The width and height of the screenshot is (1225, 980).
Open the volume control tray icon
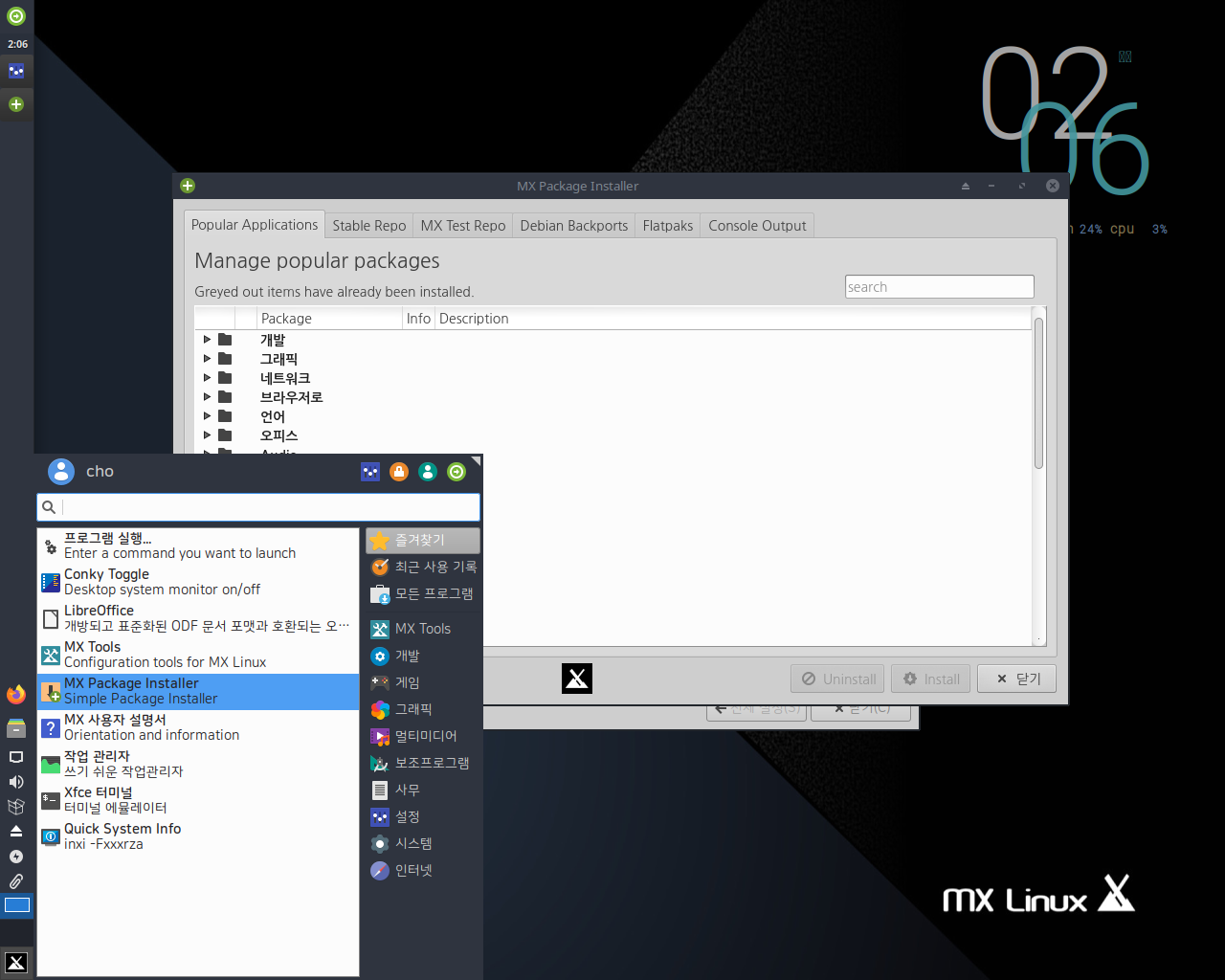[x=16, y=782]
